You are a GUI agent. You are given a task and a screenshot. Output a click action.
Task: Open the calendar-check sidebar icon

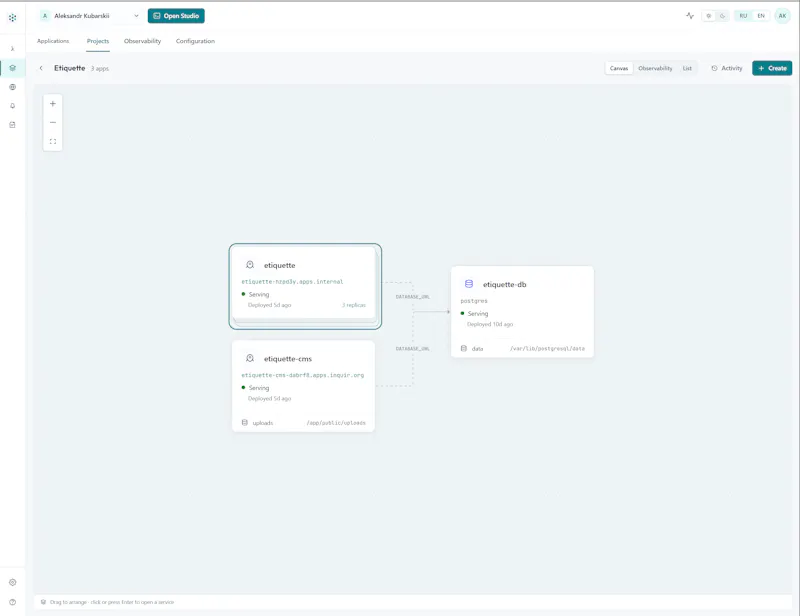[12, 125]
